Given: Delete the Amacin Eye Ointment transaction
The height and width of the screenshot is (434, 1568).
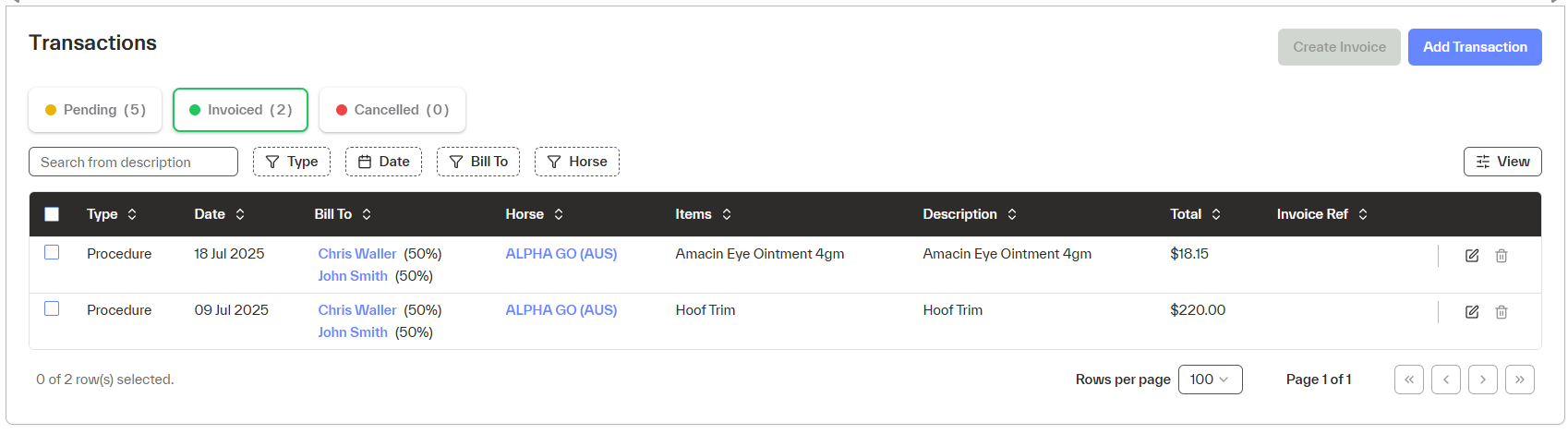Looking at the screenshot, I should 1502,256.
